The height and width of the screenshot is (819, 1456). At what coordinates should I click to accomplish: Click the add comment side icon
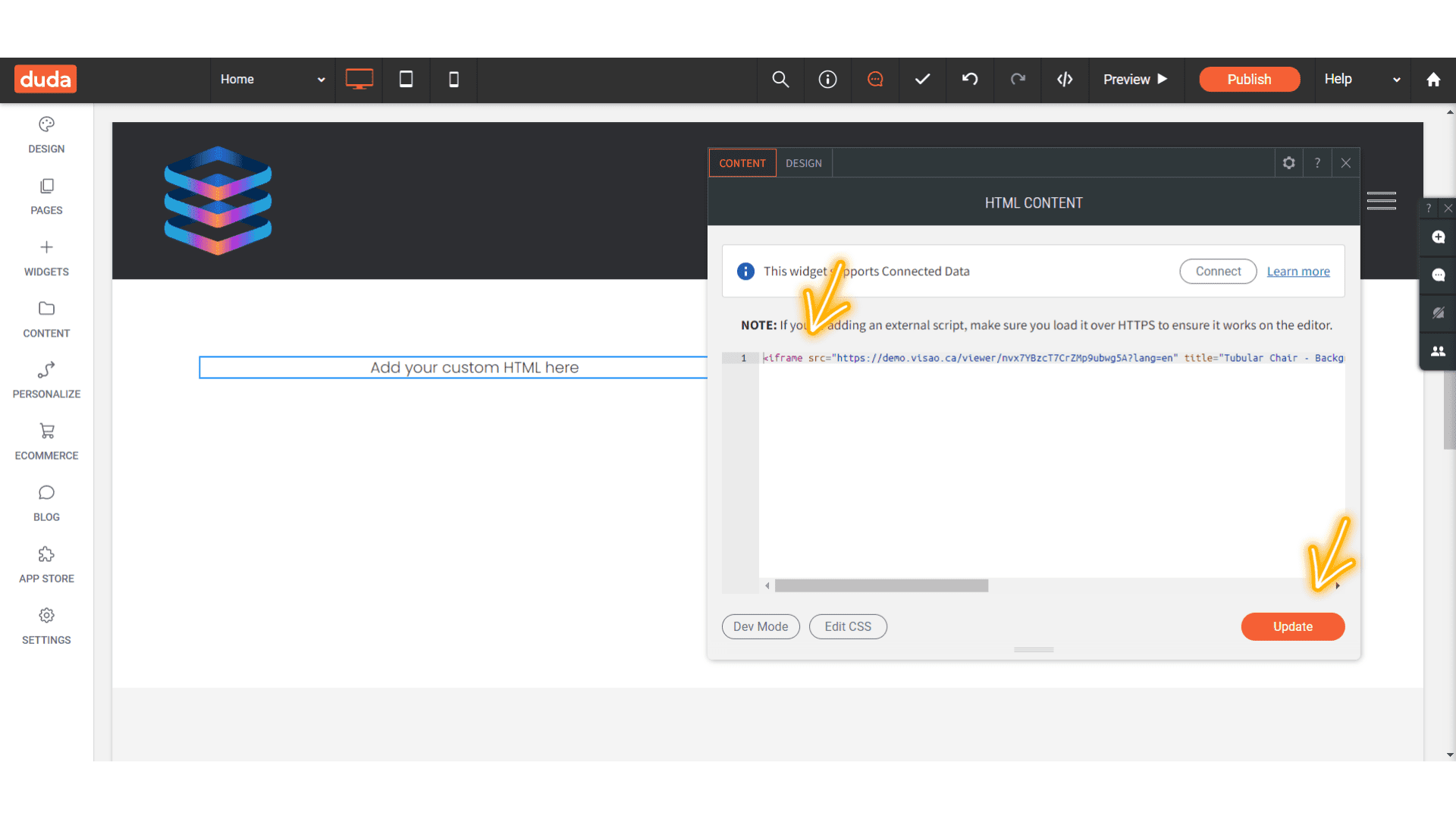tap(1438, 237)
